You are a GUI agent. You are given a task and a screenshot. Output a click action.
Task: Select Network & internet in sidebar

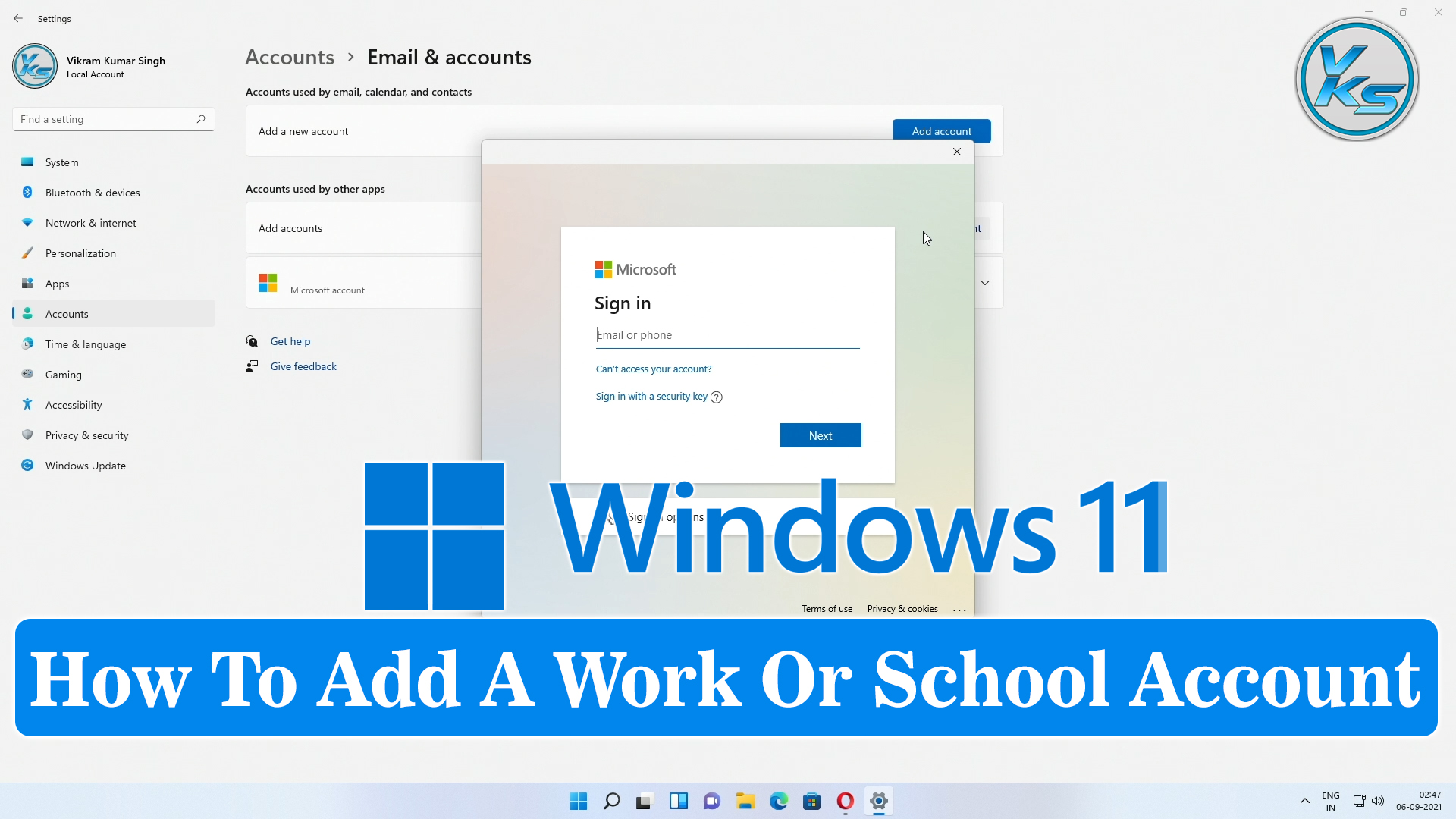pos(114,223)
